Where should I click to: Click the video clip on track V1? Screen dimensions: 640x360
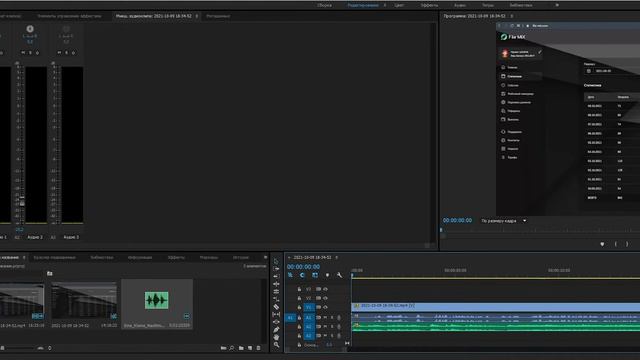pyautogui.click(x=496, y=307)
